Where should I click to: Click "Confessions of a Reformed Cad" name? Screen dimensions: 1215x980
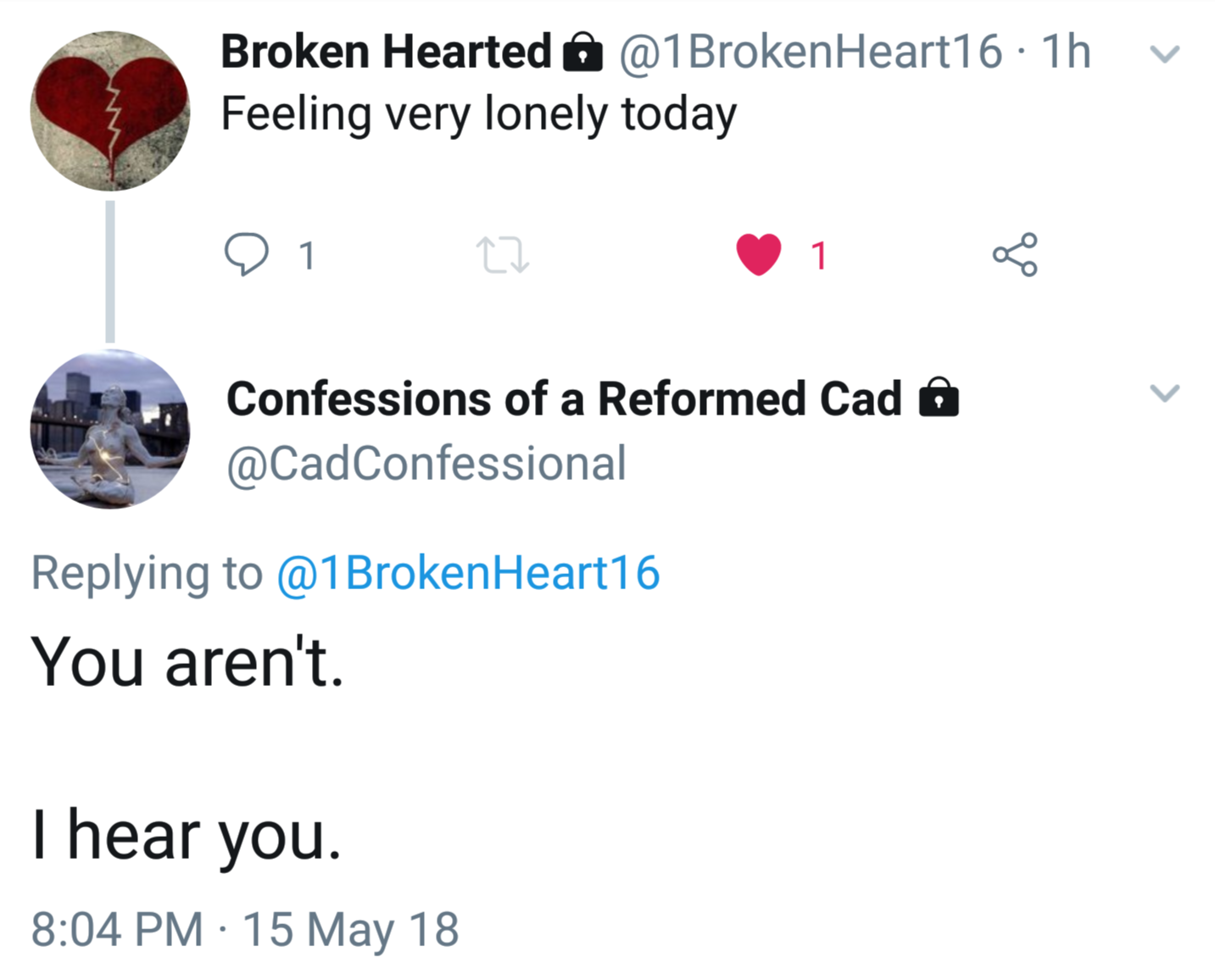point(564,398)
